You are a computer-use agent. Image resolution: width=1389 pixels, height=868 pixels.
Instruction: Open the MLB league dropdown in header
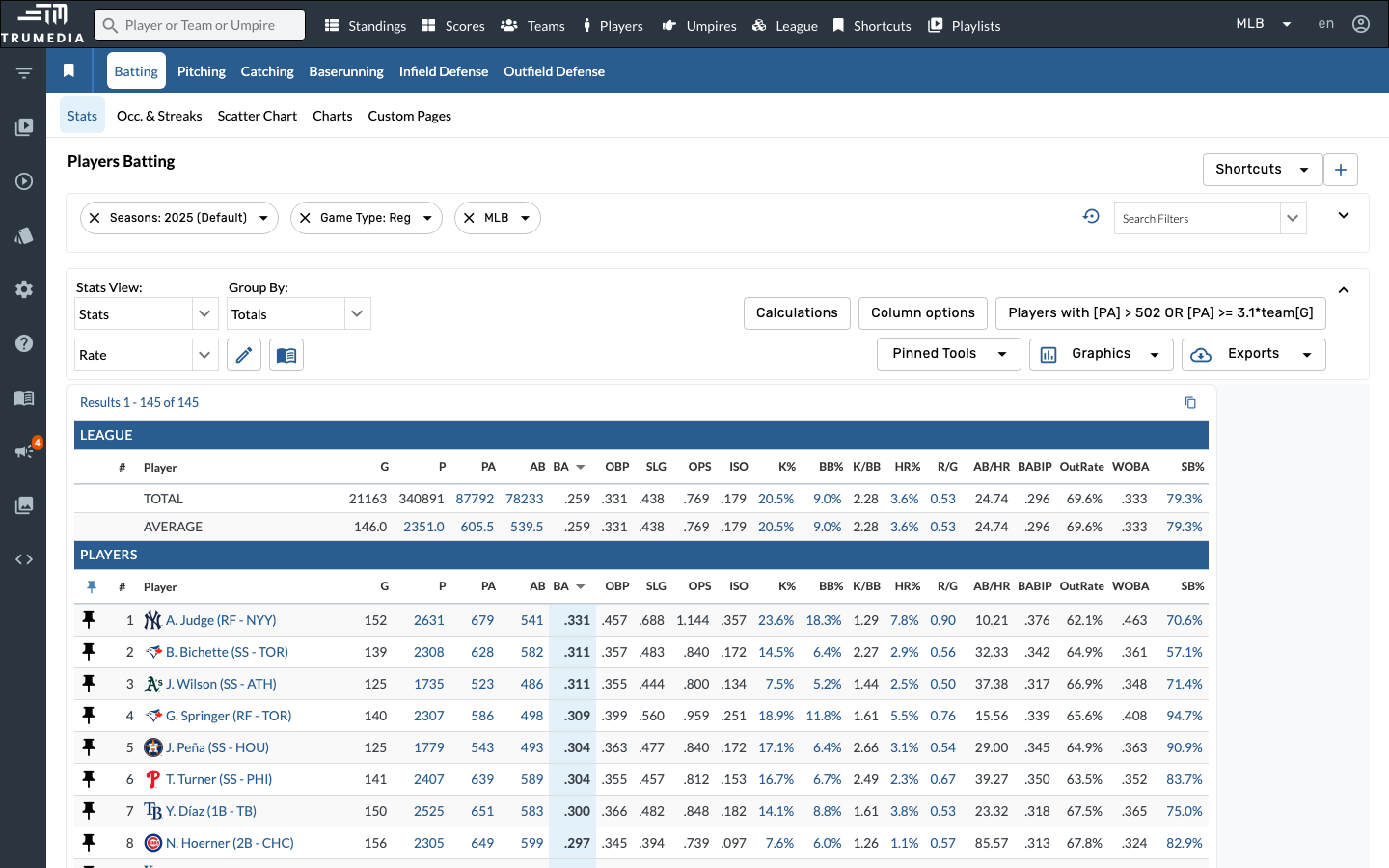click(x=1263, y=24)
